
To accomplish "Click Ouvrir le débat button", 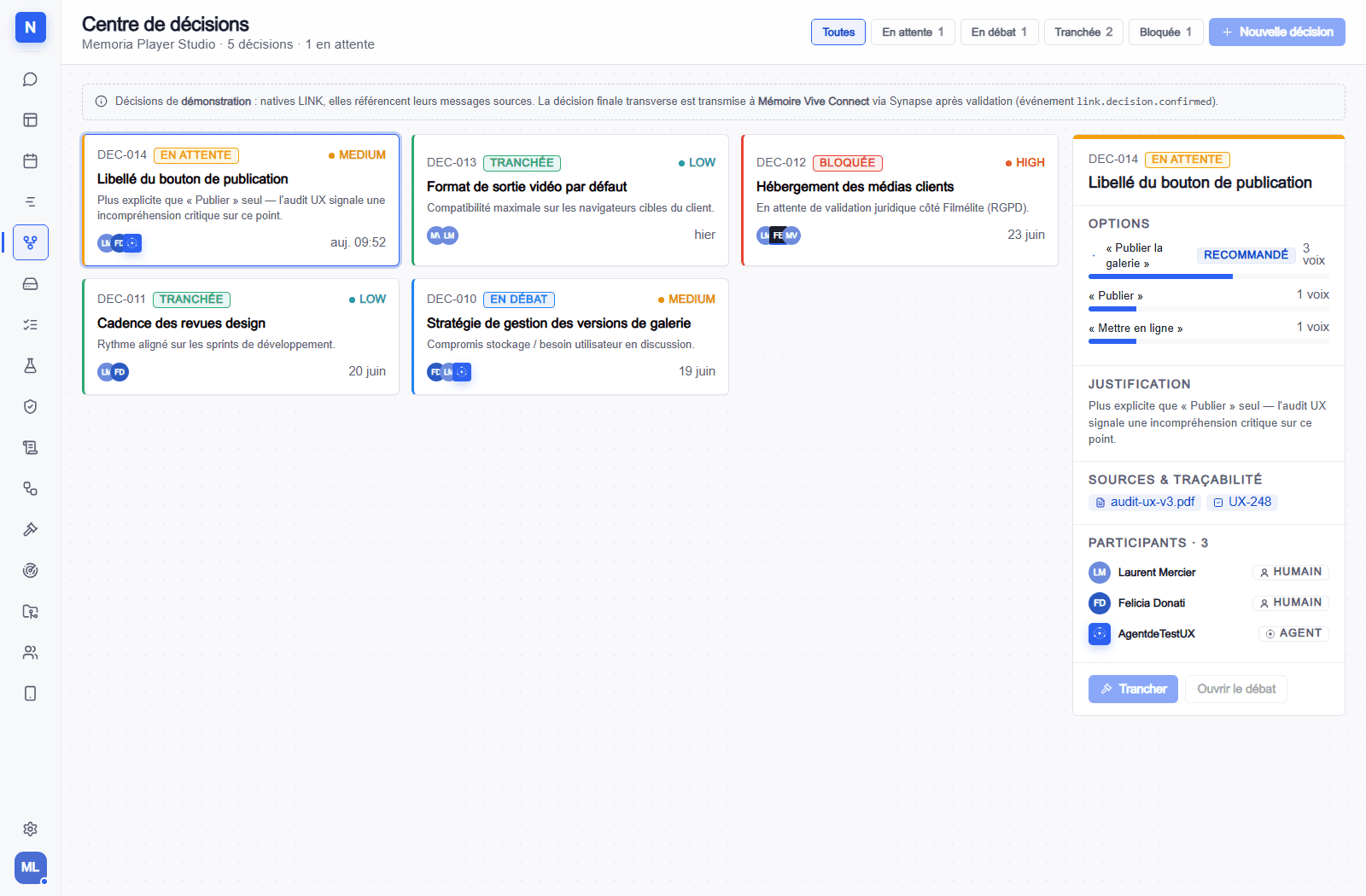I will click(1235, 689).
